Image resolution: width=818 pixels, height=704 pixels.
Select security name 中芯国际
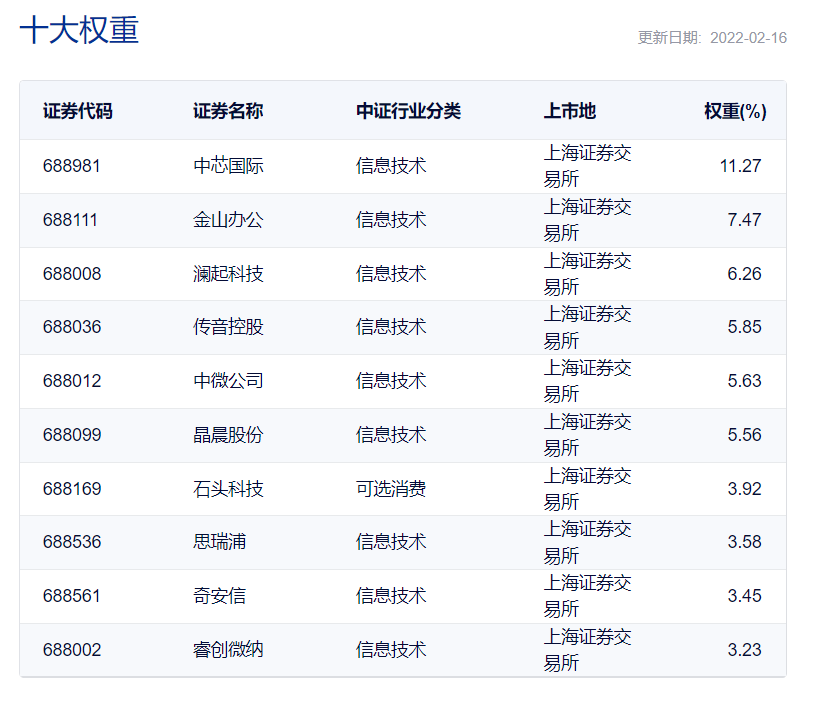228,166
